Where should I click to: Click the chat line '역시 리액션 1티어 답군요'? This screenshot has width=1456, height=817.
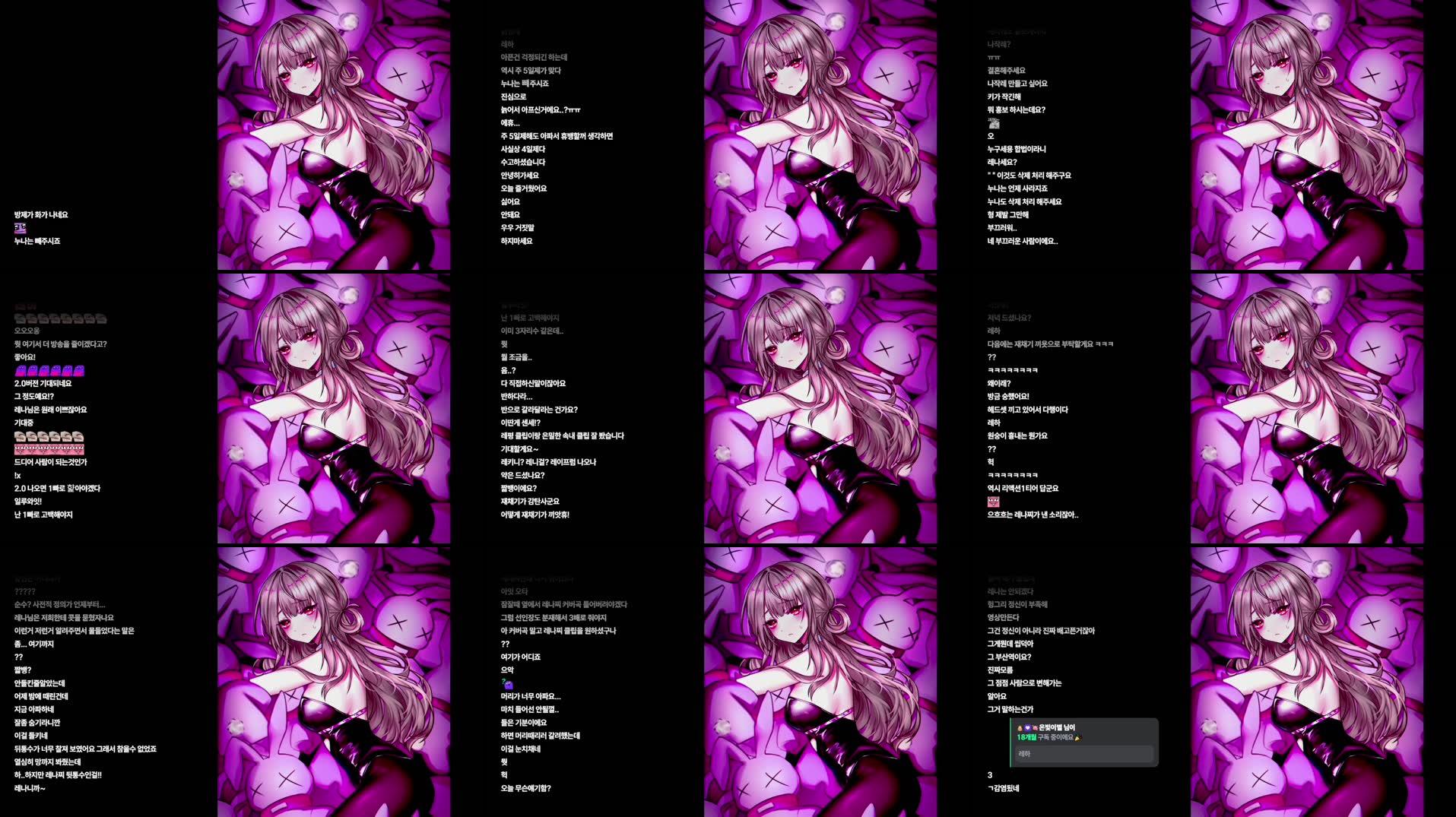pyautogui.click(x=1023, y=489)
